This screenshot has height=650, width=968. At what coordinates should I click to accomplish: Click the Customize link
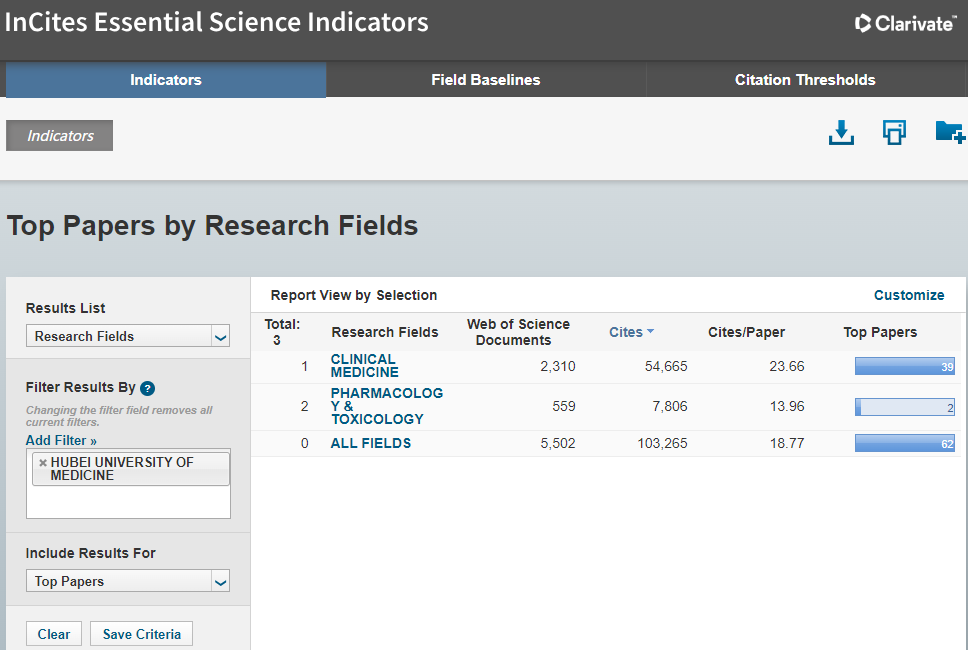[908, 295]
